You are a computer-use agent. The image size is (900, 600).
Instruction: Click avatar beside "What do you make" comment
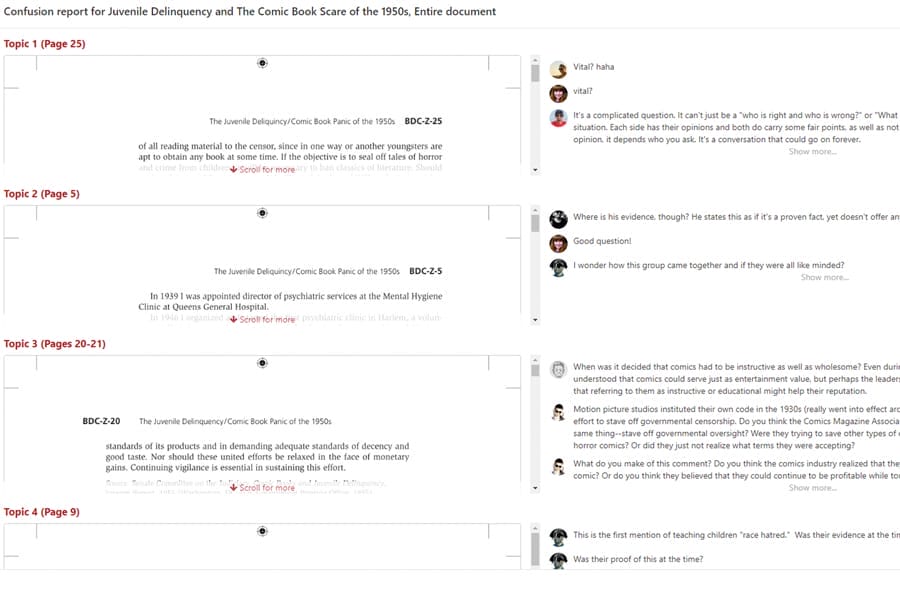[558, 465]
